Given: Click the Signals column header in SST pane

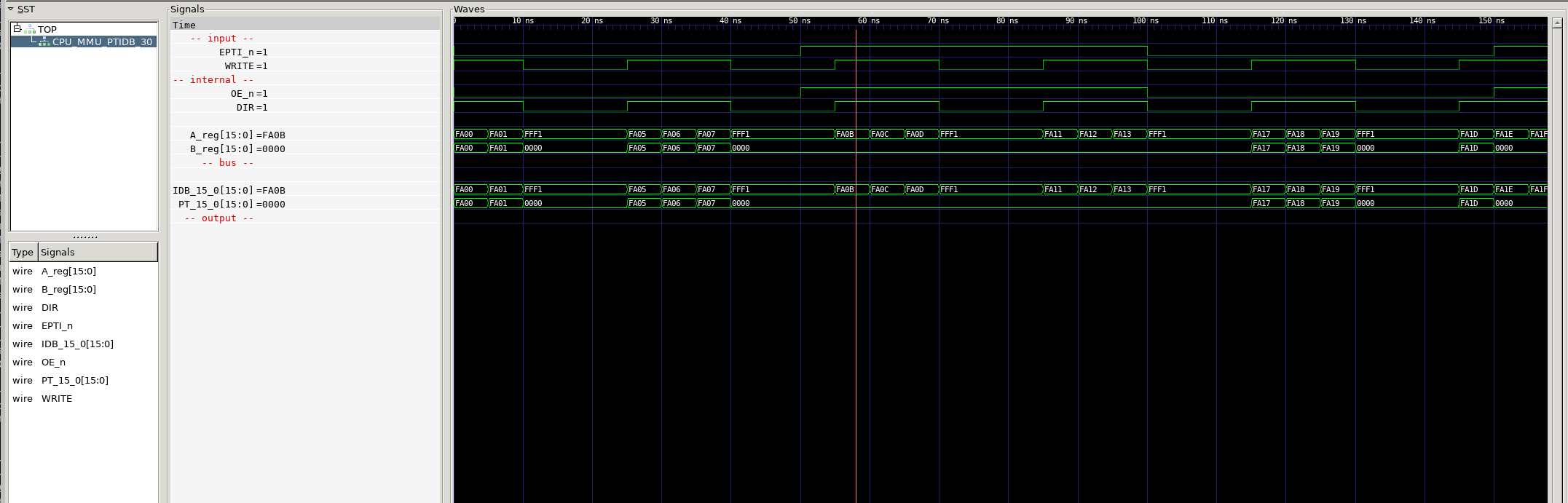Looking at the screenshot, I should [98, 252].
